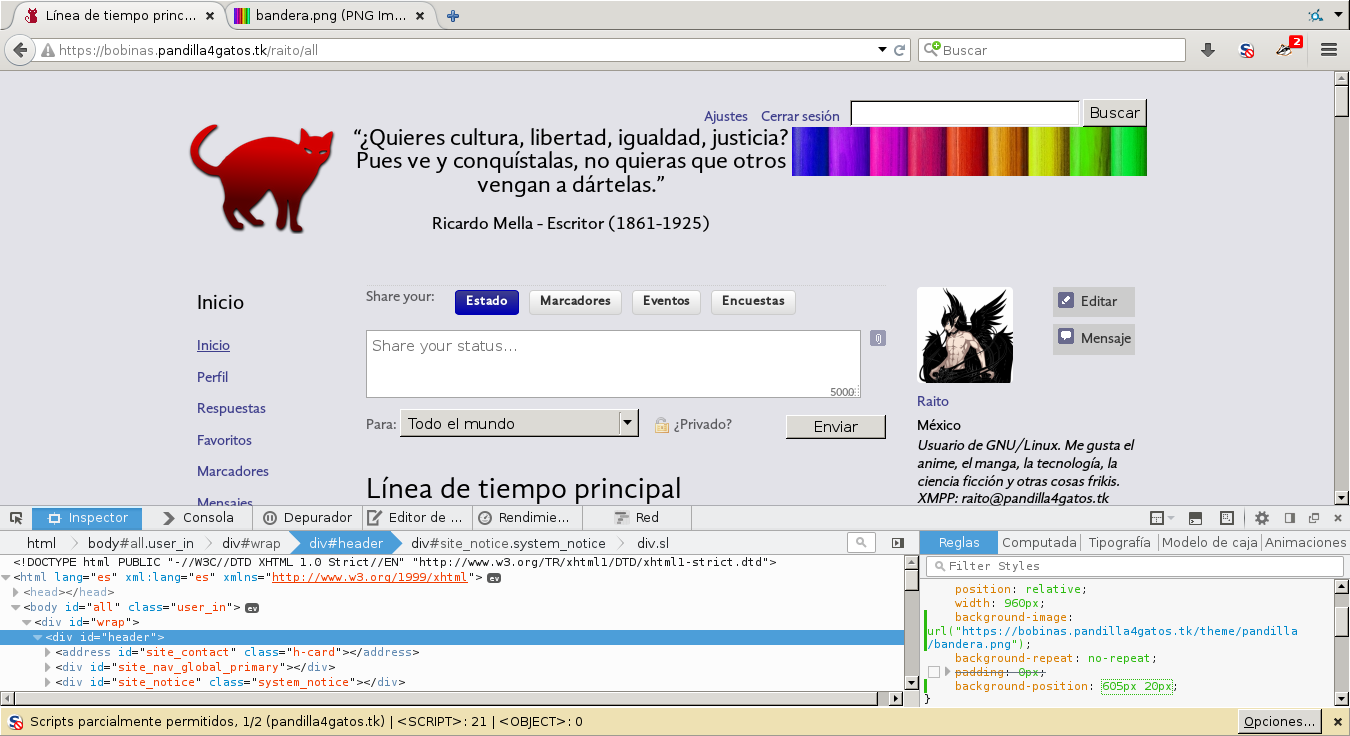
Task: Switch to the Red devtools tab
Action: coord(637,518)
